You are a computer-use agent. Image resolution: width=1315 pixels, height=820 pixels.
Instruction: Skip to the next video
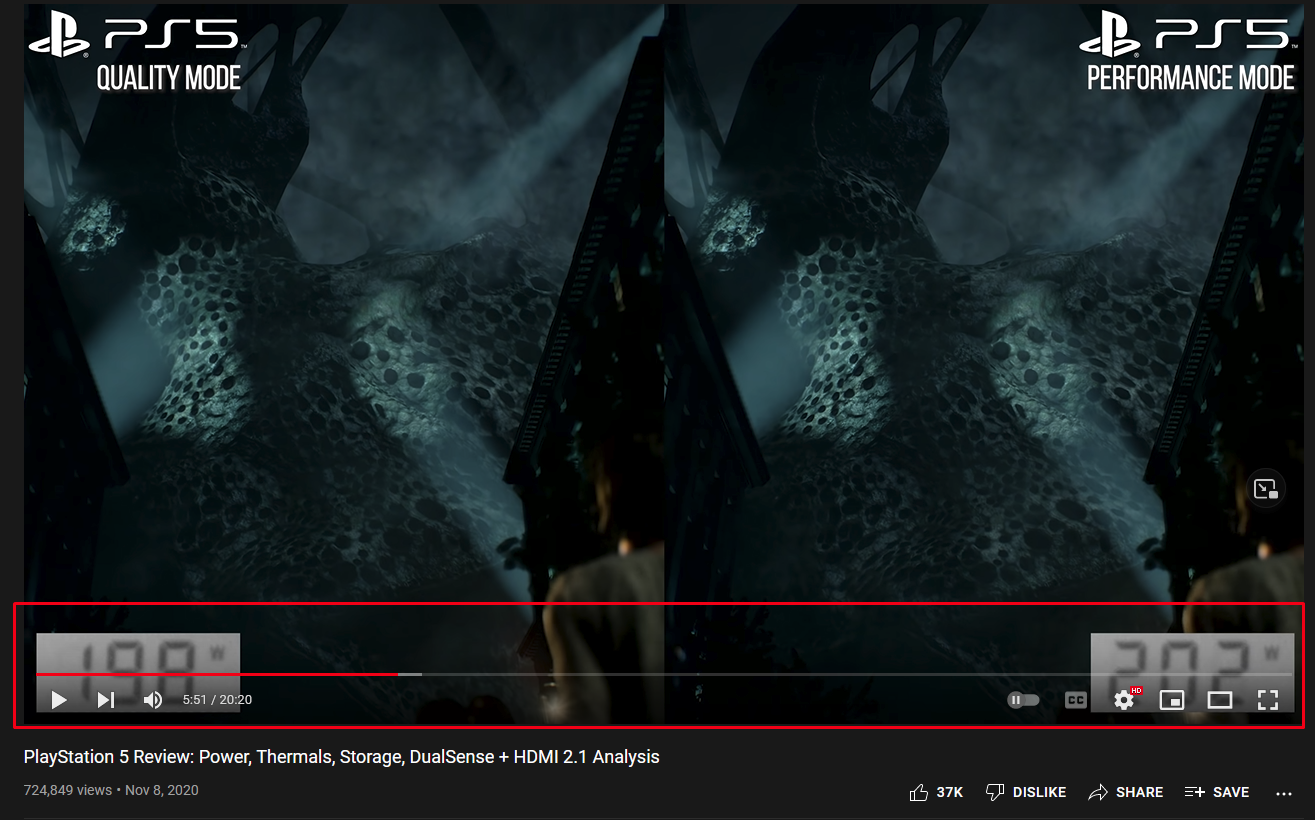pyautogui.click(x=106, y=700)
